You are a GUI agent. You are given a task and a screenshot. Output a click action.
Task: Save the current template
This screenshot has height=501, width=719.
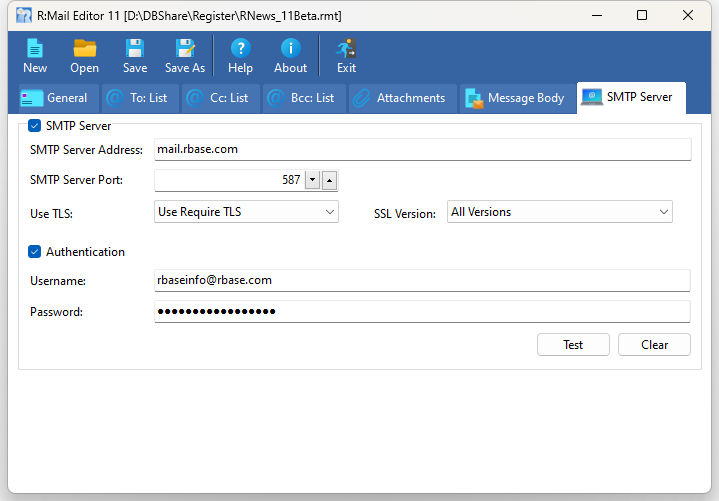point(135,56)
